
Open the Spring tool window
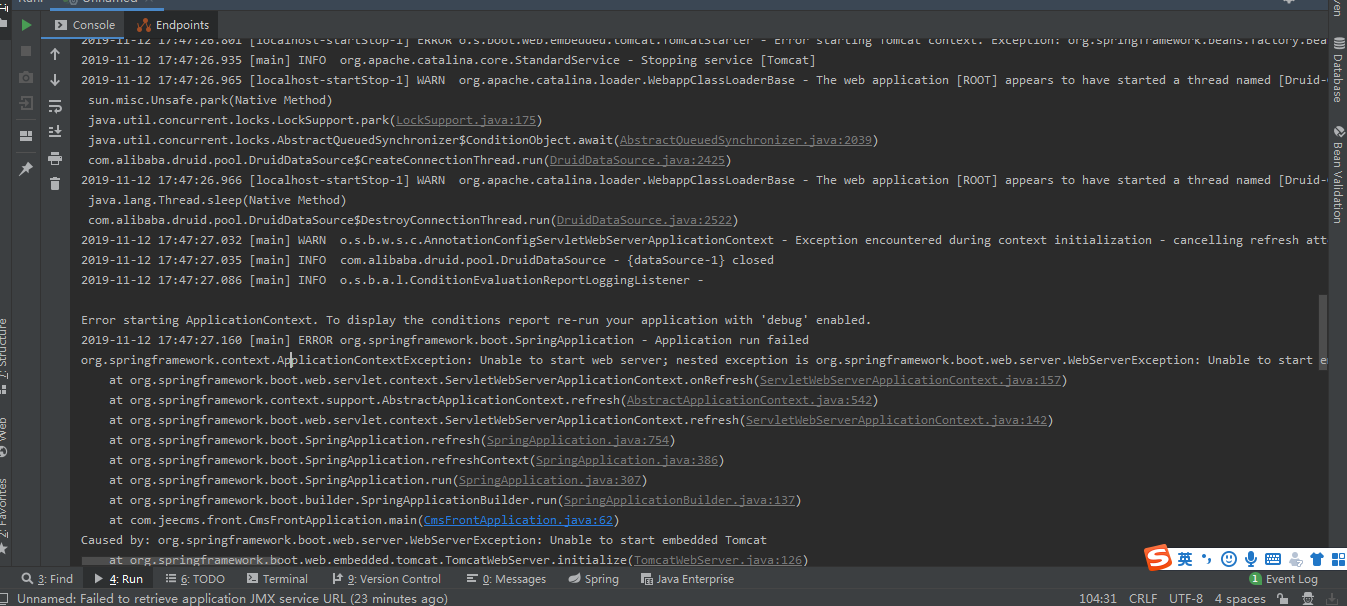(x=593, y=579)
